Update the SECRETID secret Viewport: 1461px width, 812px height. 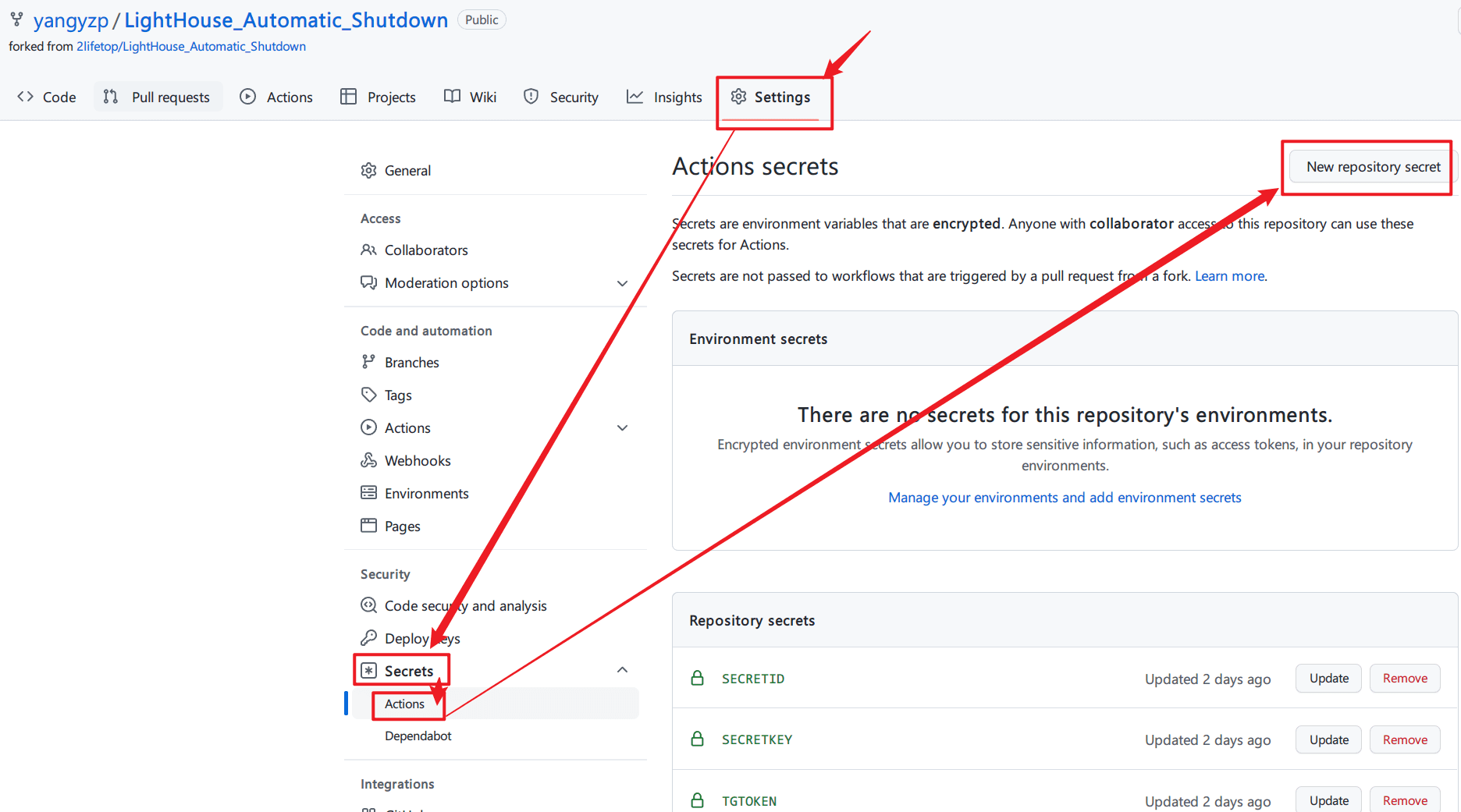1329,678
